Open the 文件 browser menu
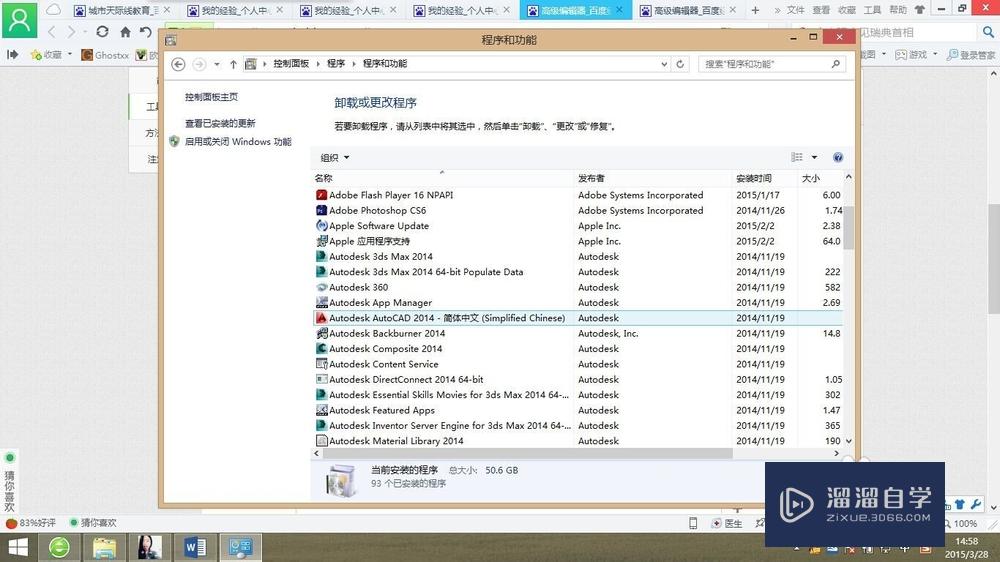The height and width of the screenshot is (562, 1000). pyautogui.click(x=795, y=10)
